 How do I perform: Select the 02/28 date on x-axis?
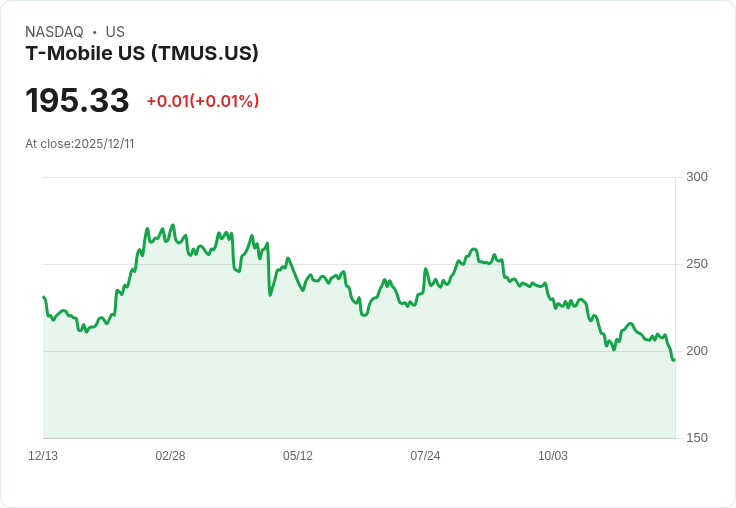170,456
